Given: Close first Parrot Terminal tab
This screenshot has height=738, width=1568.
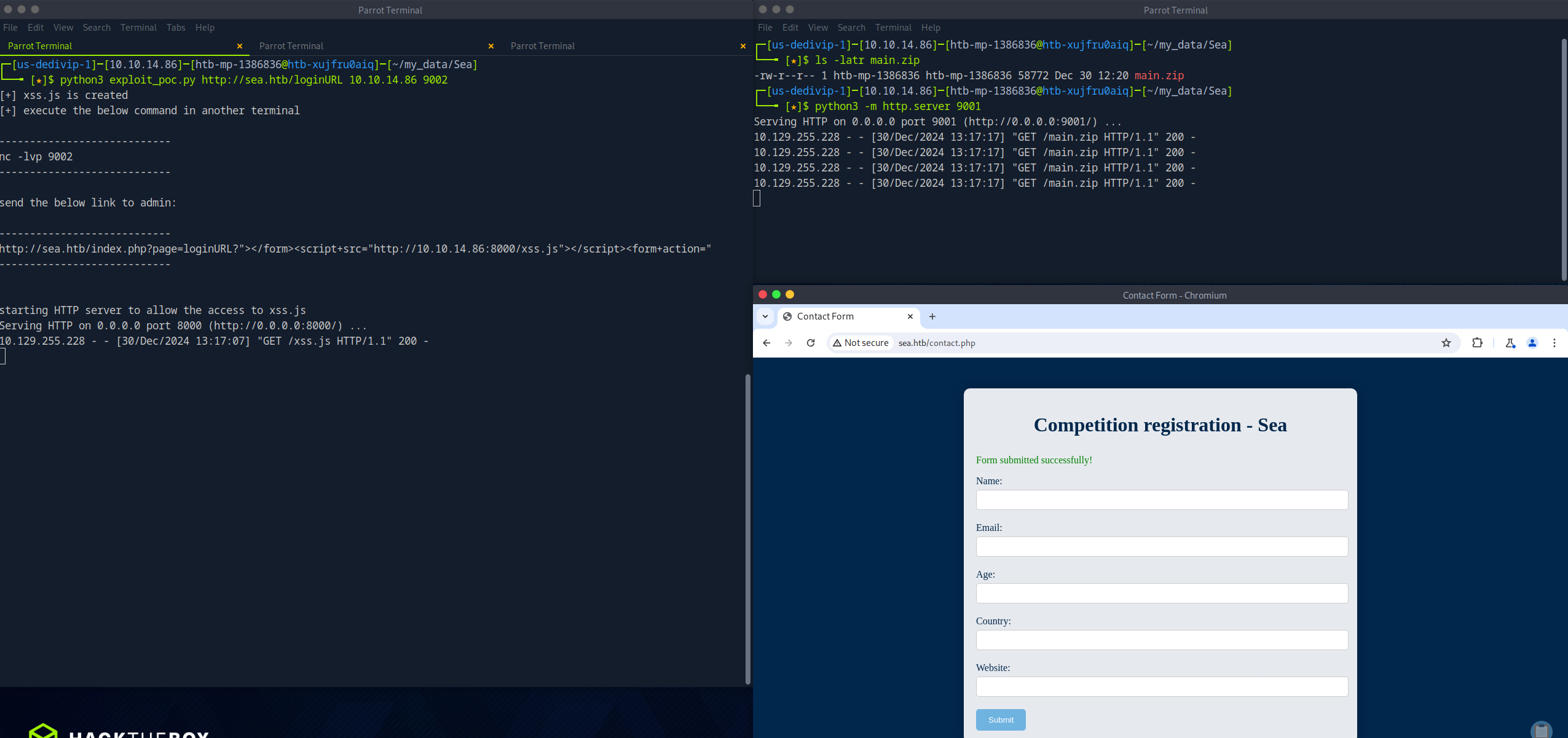Looking at the screenshot, I should (x=240, y=46).
